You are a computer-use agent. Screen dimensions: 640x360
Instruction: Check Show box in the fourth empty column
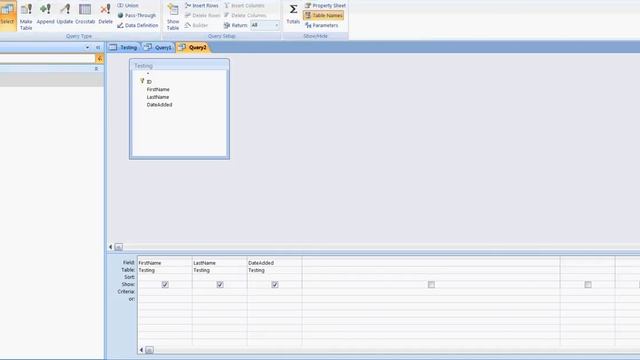[431, 284]
